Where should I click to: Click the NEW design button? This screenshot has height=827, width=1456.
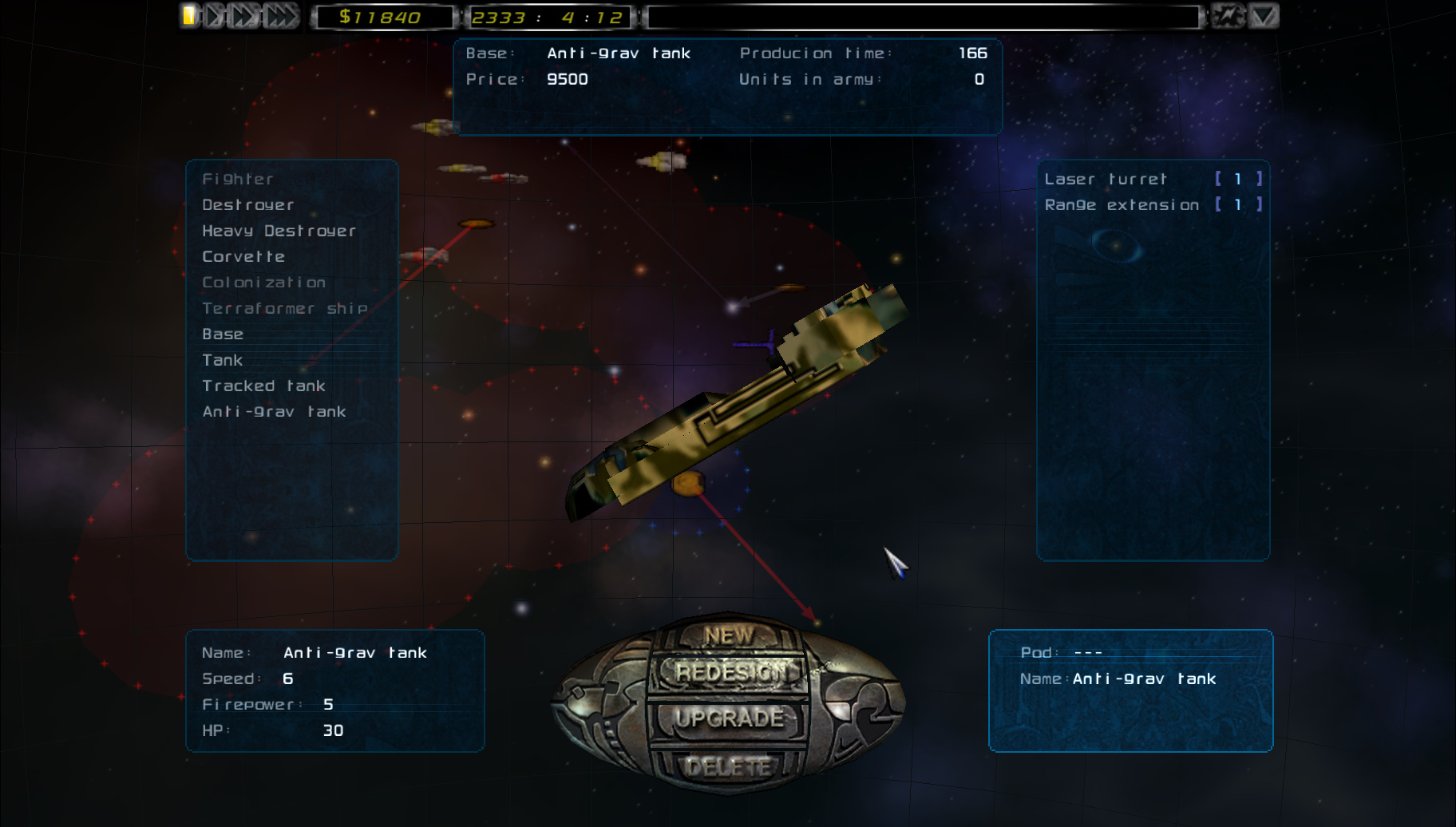(x=728, y=636)
